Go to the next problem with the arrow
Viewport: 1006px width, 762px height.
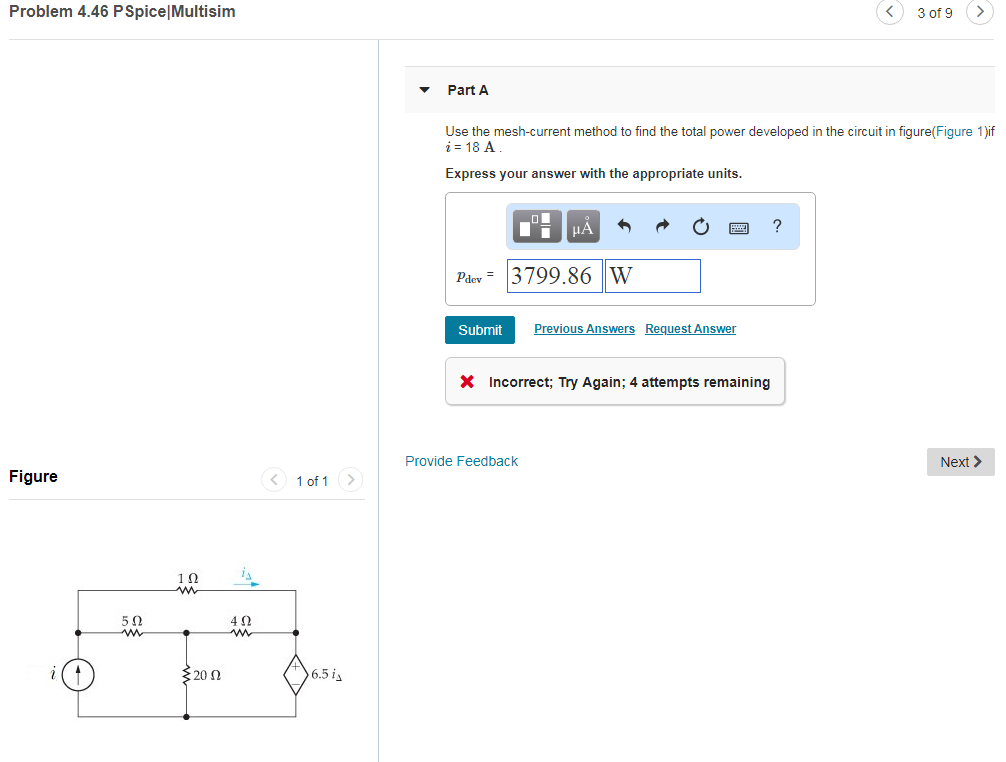979,12
